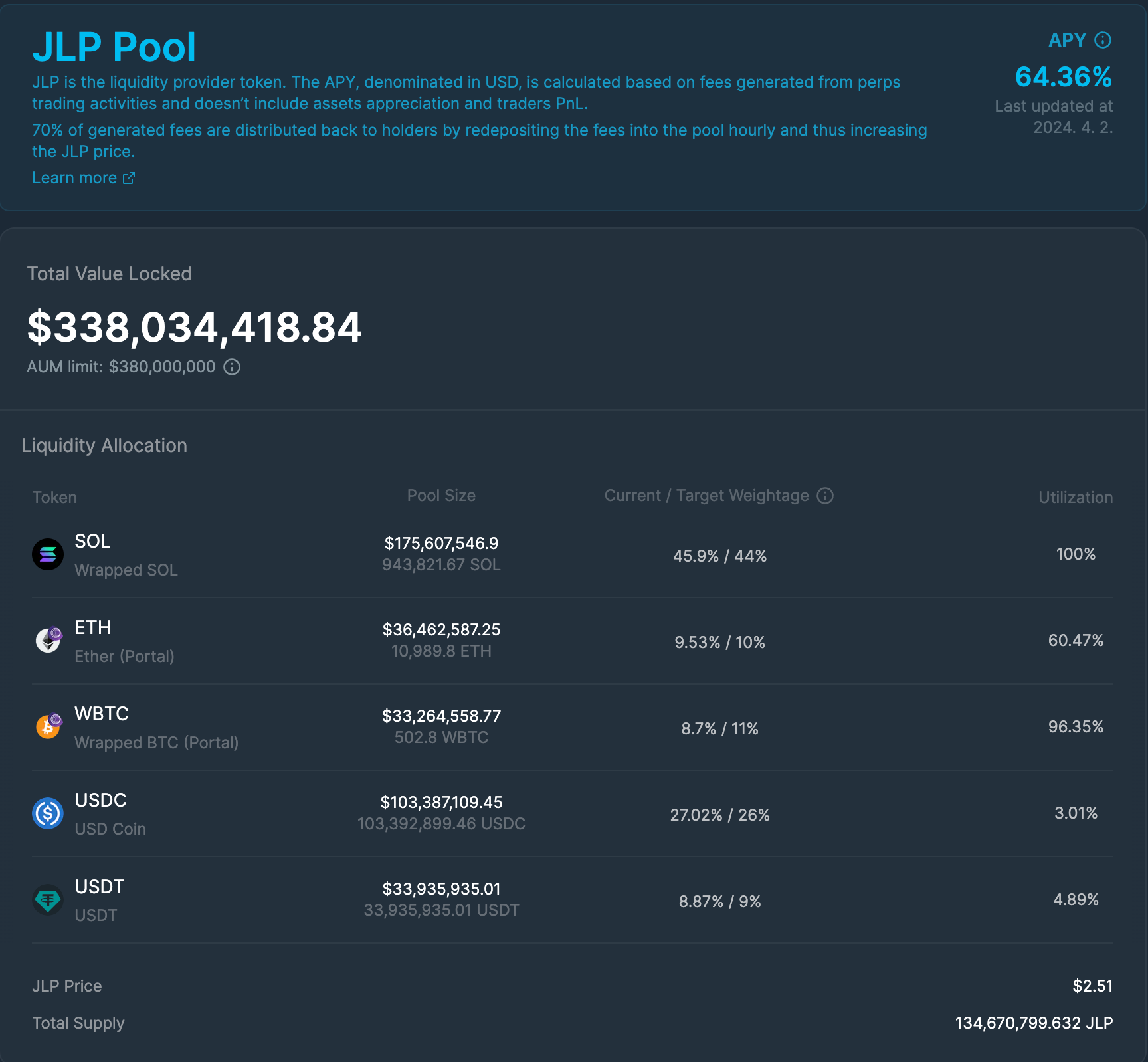Click the Pool Size column header
1148x1062 pixels.
pos(441,495)
